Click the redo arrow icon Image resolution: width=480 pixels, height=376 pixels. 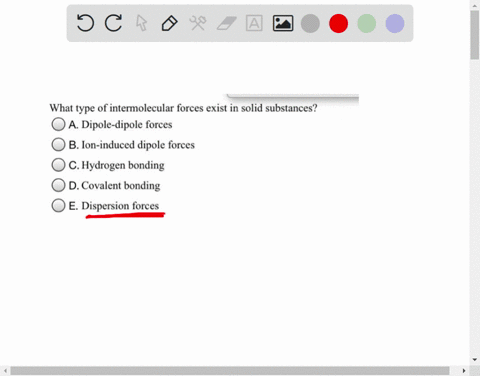(x=113, y=23)
